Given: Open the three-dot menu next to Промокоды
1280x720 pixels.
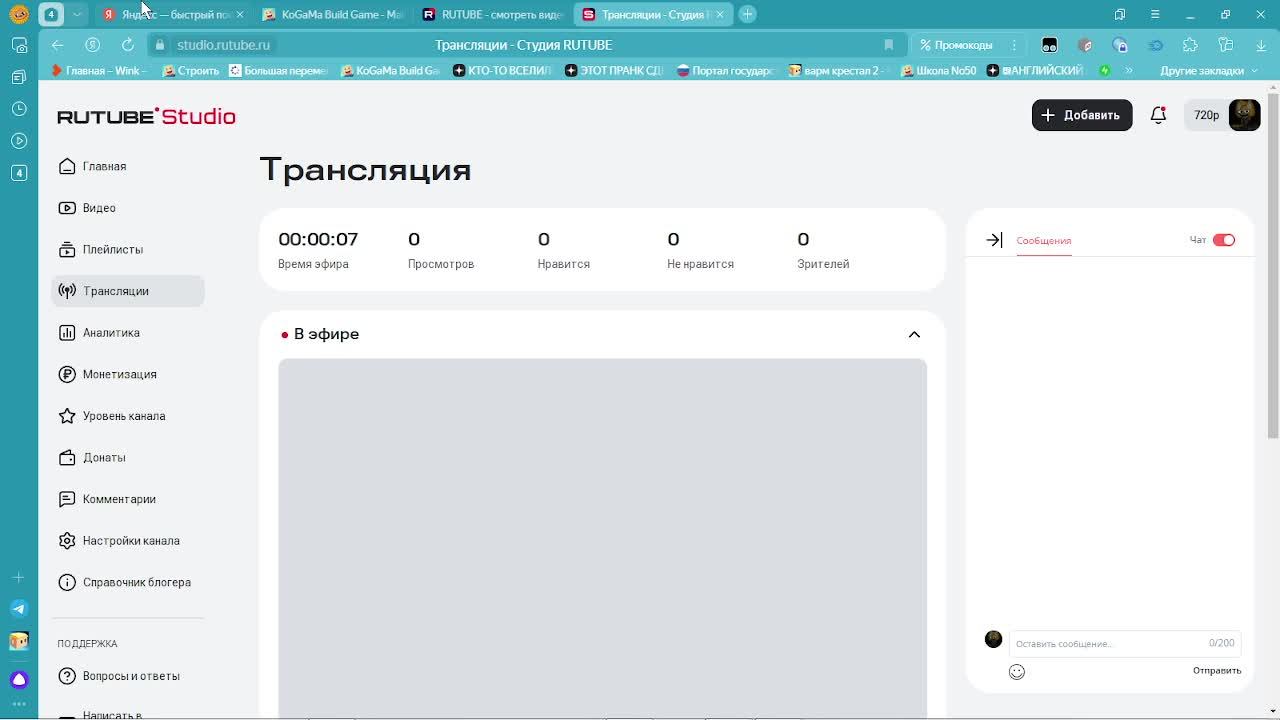Looking at the screenshot, I should 1014,45.
